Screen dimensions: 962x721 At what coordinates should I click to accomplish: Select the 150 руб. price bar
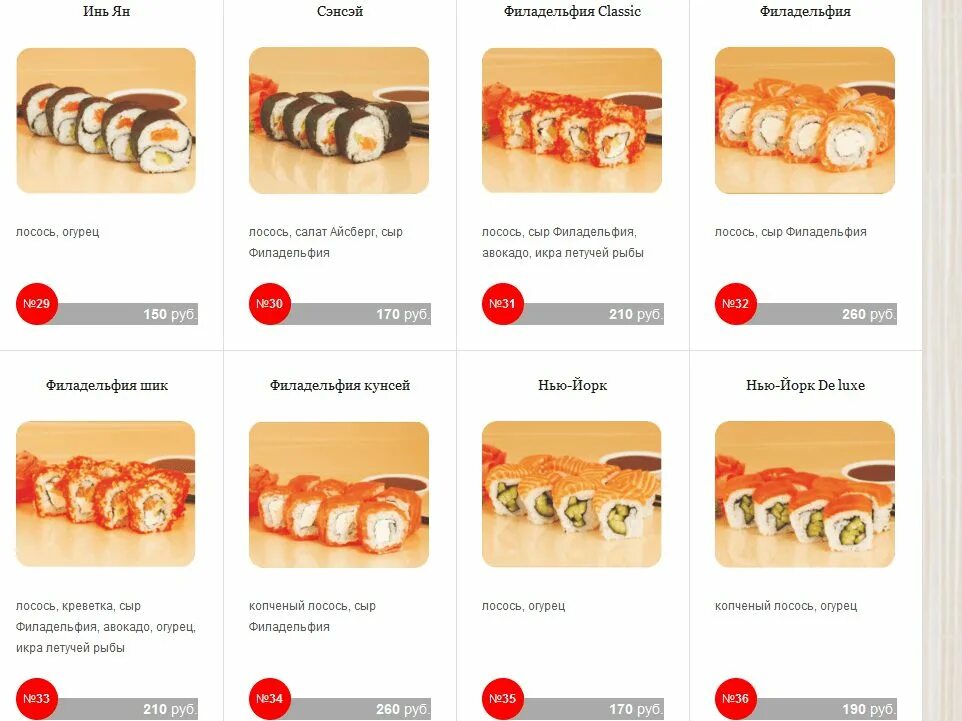coord(126,314)
